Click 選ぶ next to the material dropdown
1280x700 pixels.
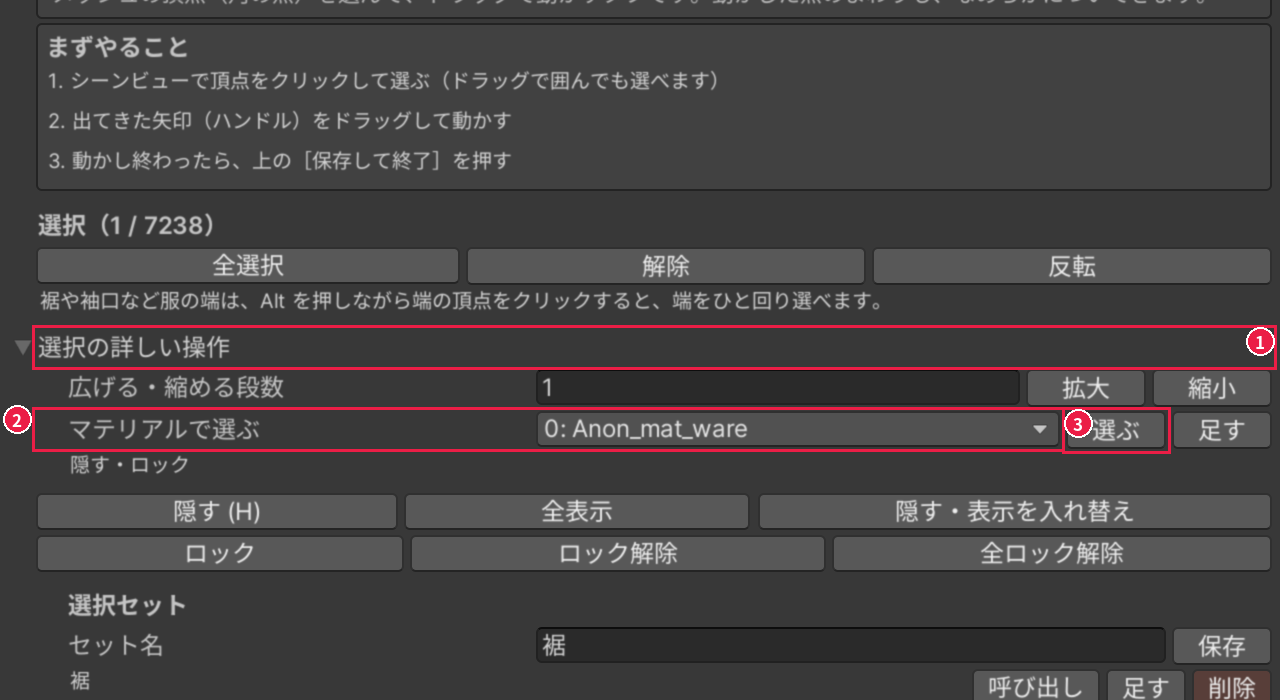tap(1116, 430)
